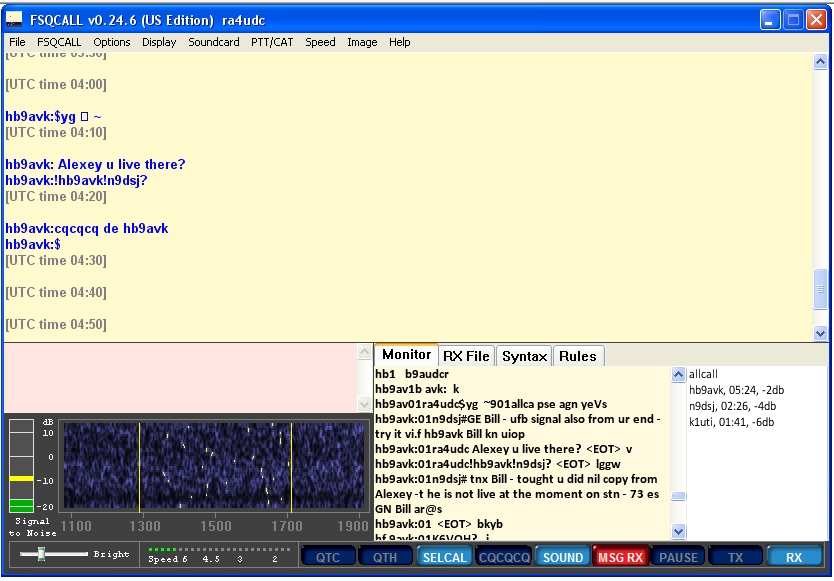The height and width of the screenshot is (581, 834).
Task: Open the Soundcard menu
Action: pyautogui.click(x=214, y=42)
